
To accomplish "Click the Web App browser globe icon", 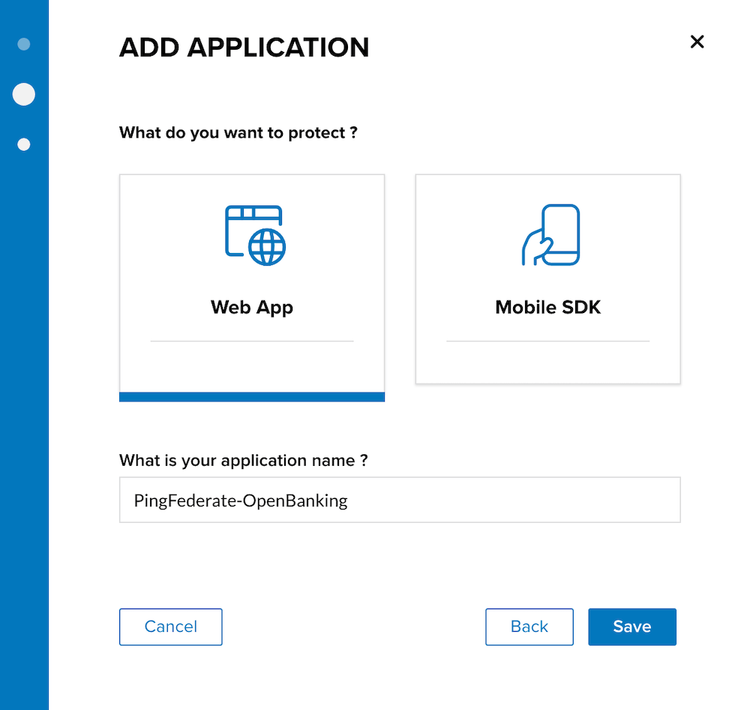I will coord(254,235).
